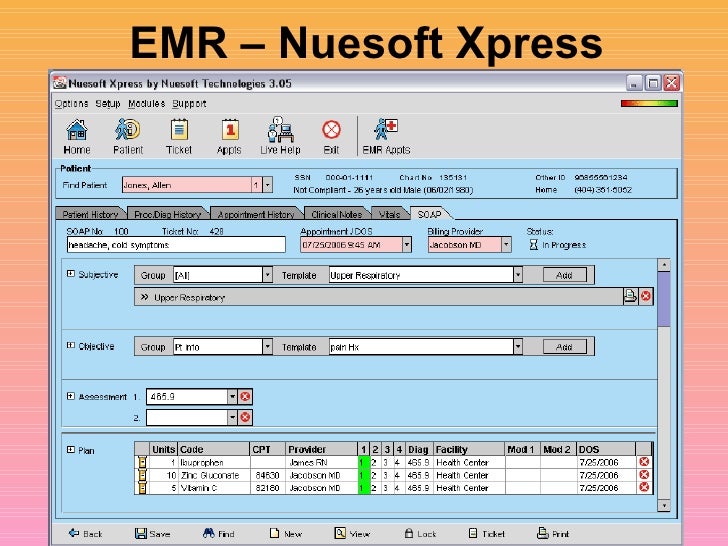Open Ticket from bottom toolbar
This screenshot has height=546, width=728.
(486, 533)
